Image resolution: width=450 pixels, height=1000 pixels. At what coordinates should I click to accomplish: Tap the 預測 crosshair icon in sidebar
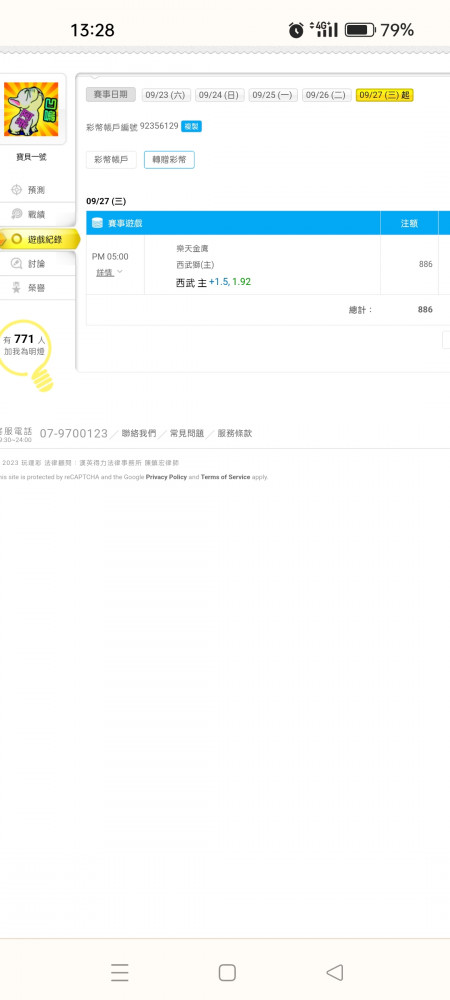coord(17,190)
